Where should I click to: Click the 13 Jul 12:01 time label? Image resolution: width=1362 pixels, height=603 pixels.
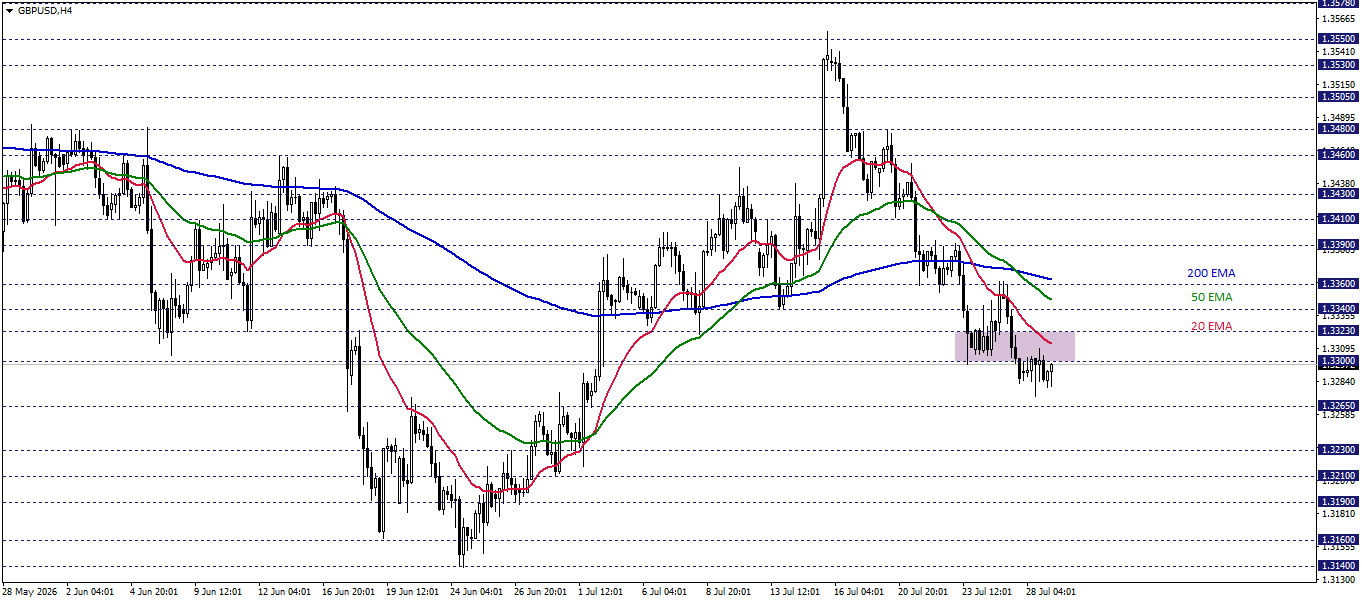797,591
